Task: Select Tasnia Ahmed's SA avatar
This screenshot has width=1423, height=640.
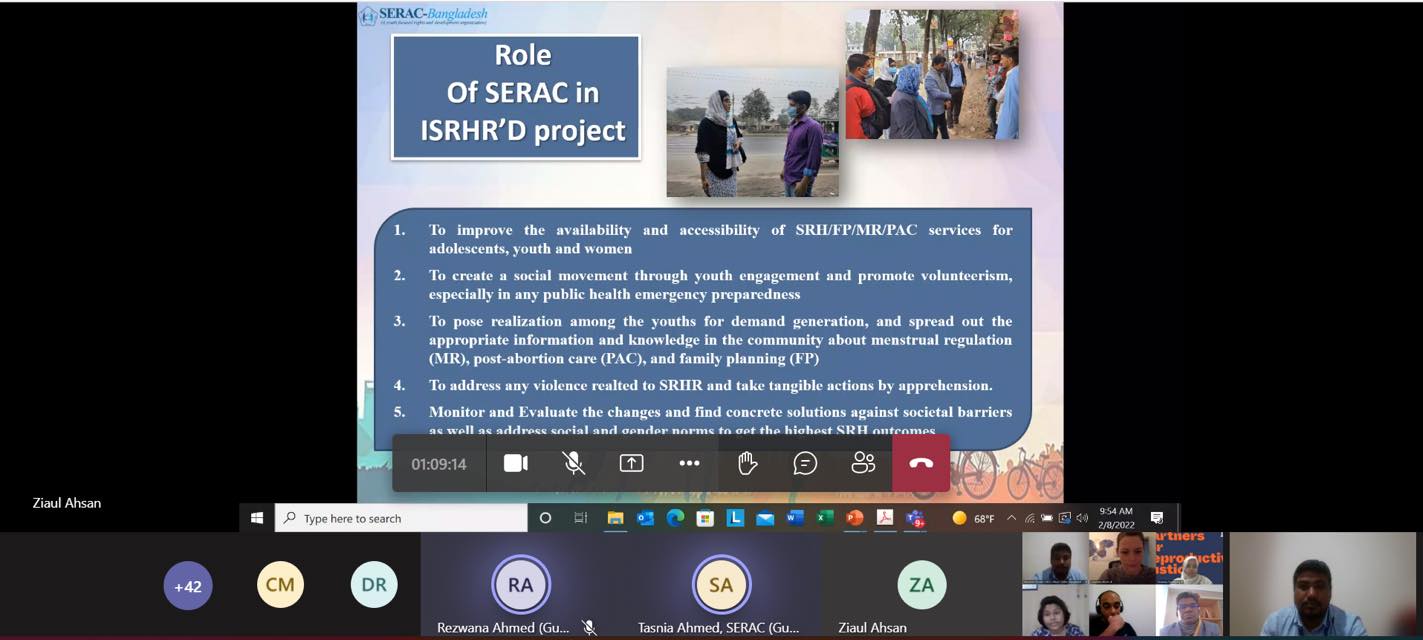Action: pos(721,585)
